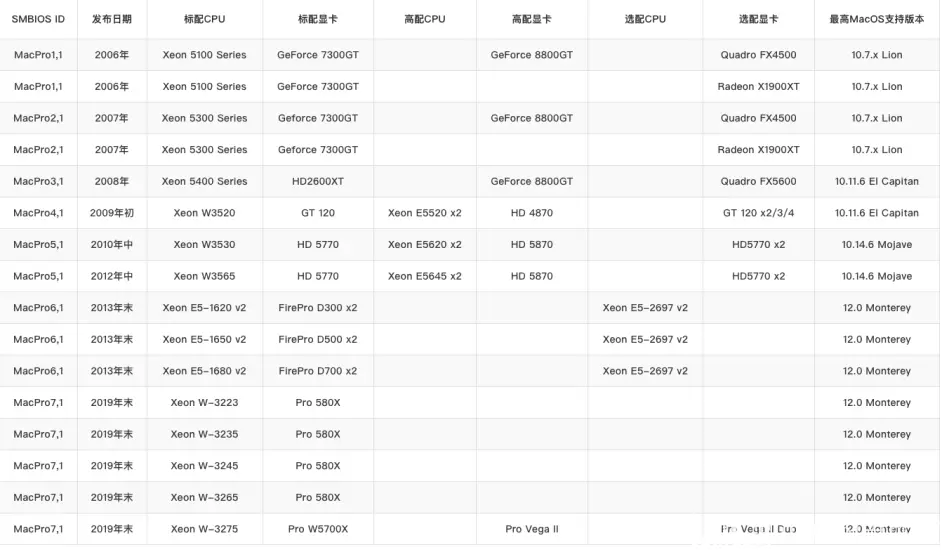Click the 最高MacOS支持版本 column header
The image size is (942, 550).
tap(877, 19)
